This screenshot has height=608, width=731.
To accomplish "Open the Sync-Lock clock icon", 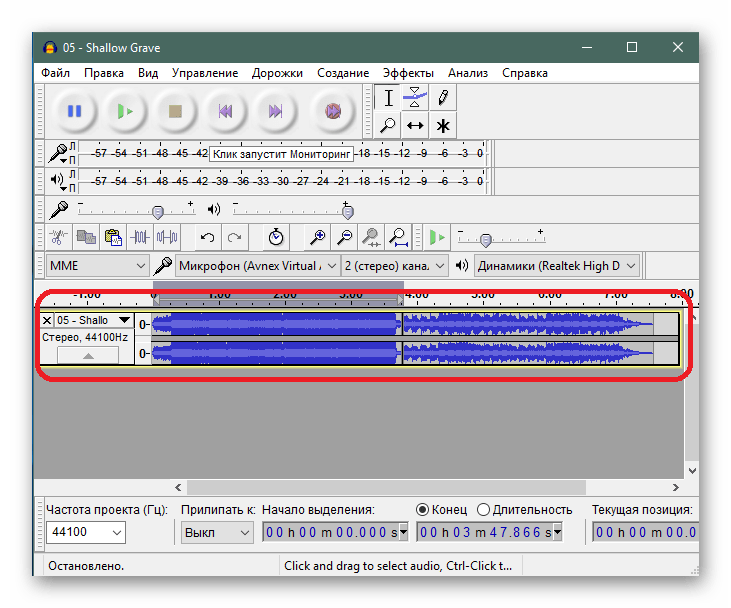I will point(276,237).
